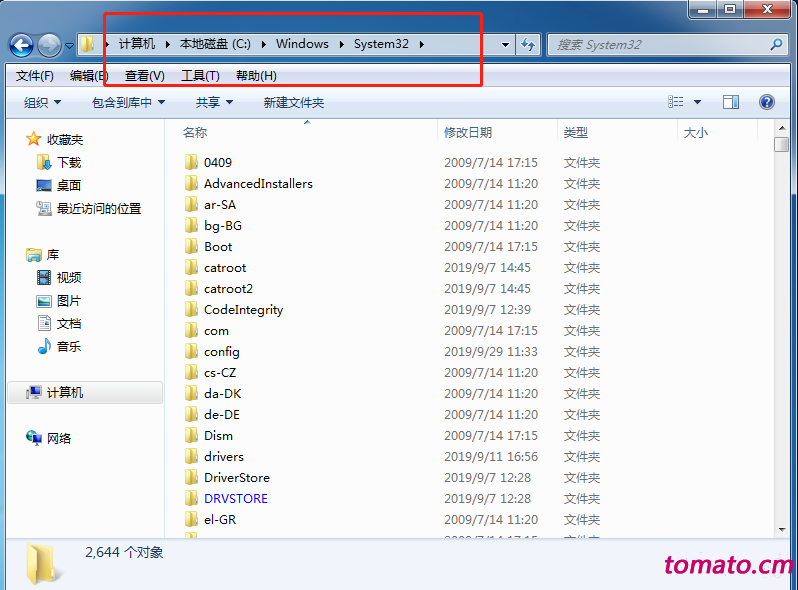
Task: Click the cs-CZ folder name
Action: [x=220, y=373]
